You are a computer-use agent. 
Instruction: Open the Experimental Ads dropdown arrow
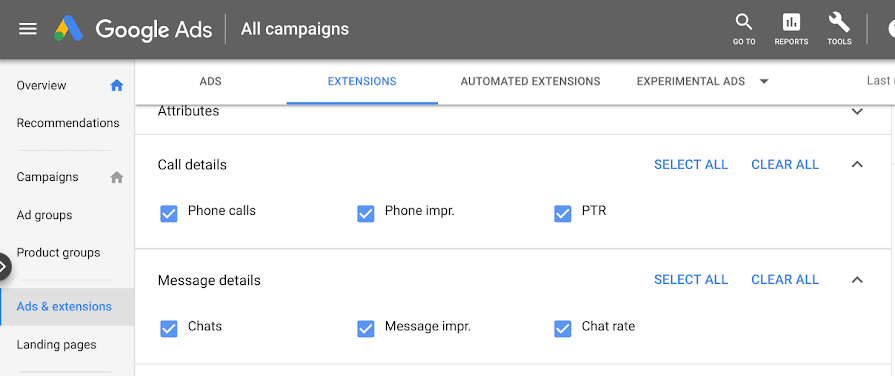point(764,82)
